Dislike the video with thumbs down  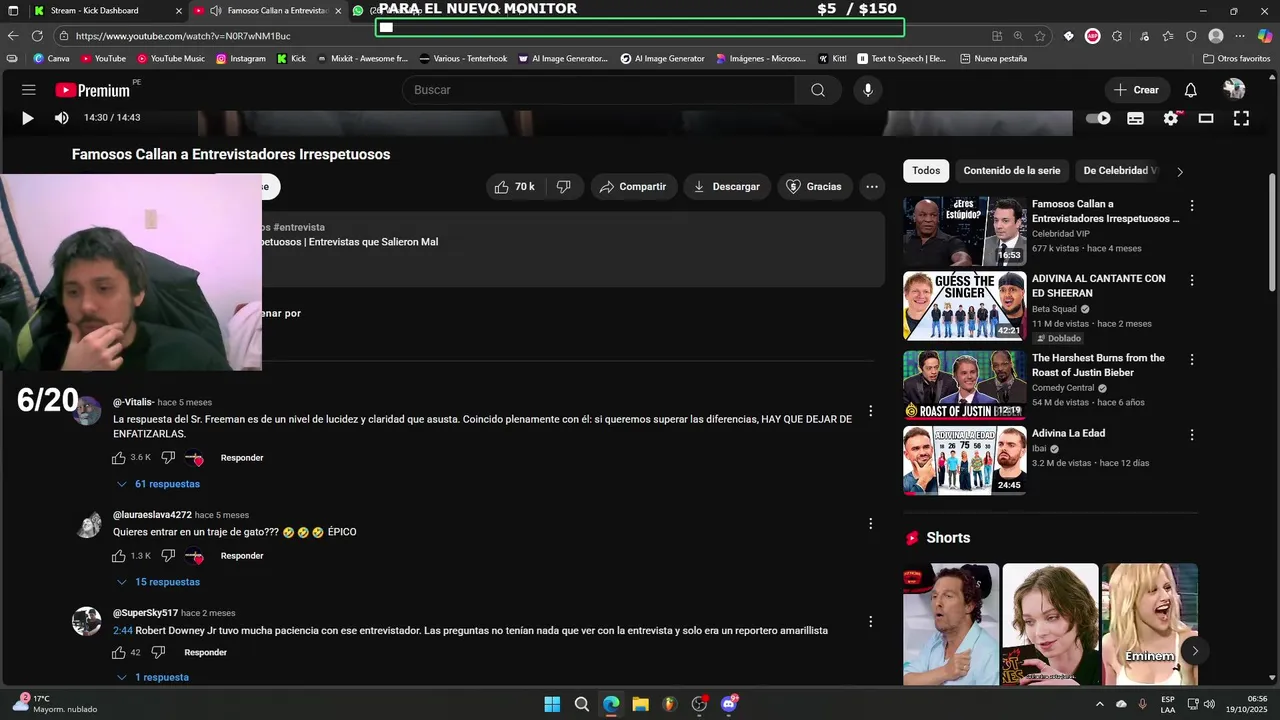pyautogui.click(x=563, y=187)
